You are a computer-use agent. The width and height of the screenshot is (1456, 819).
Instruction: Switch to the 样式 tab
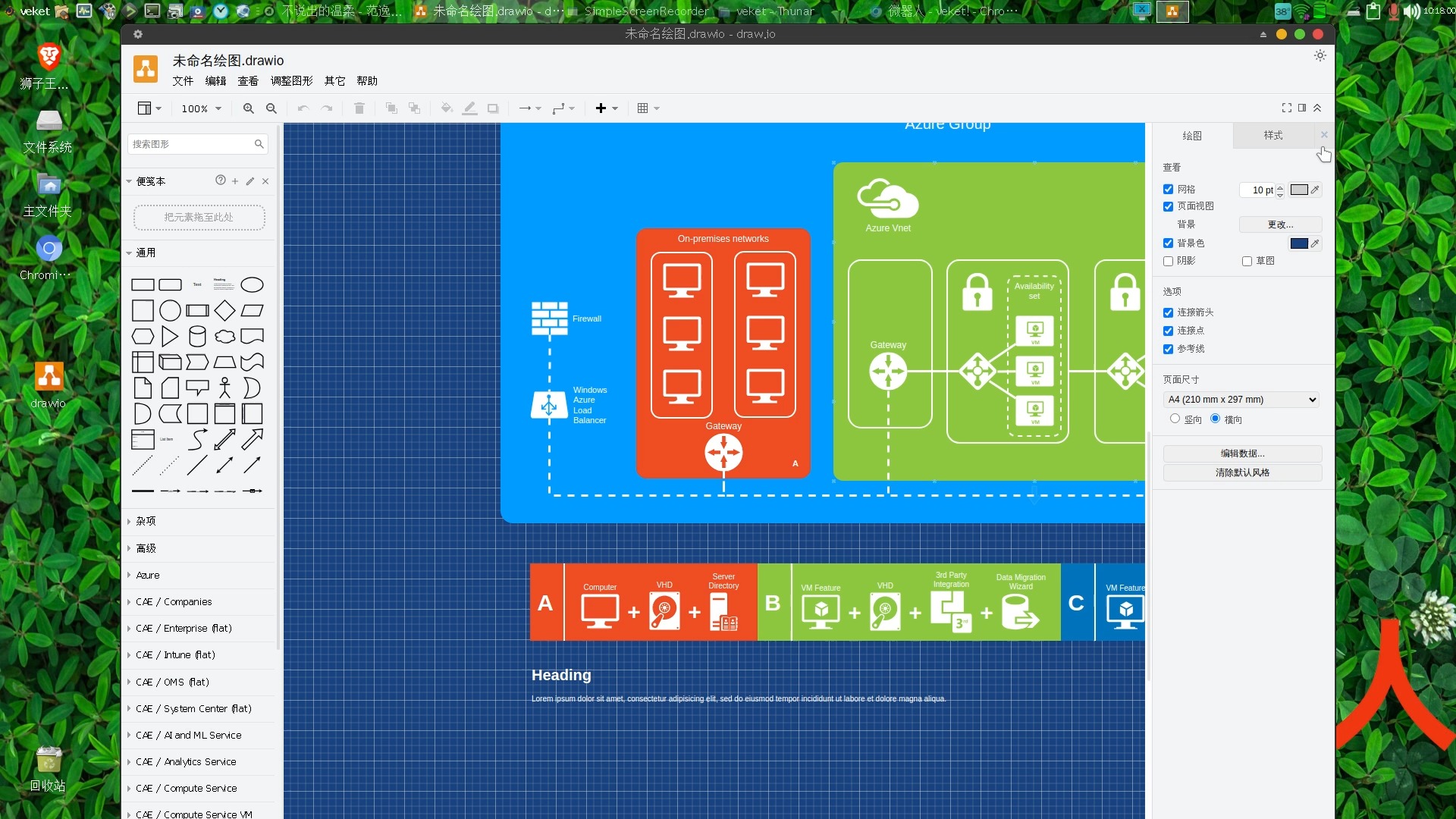[1273, 136]
